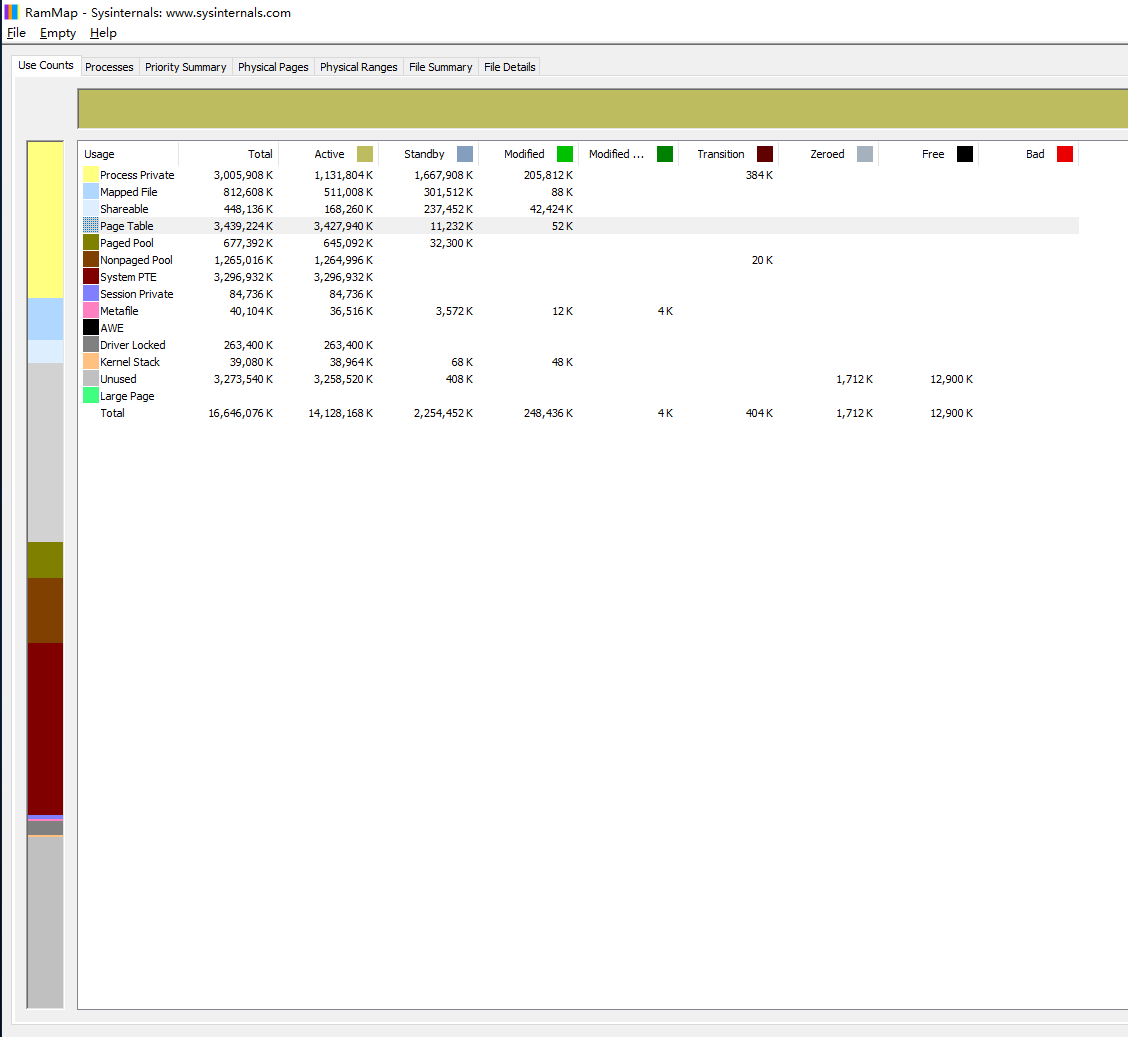Select the Page Table row
This screenshot has height=1037, width=1128.
(x=127, y=226)
